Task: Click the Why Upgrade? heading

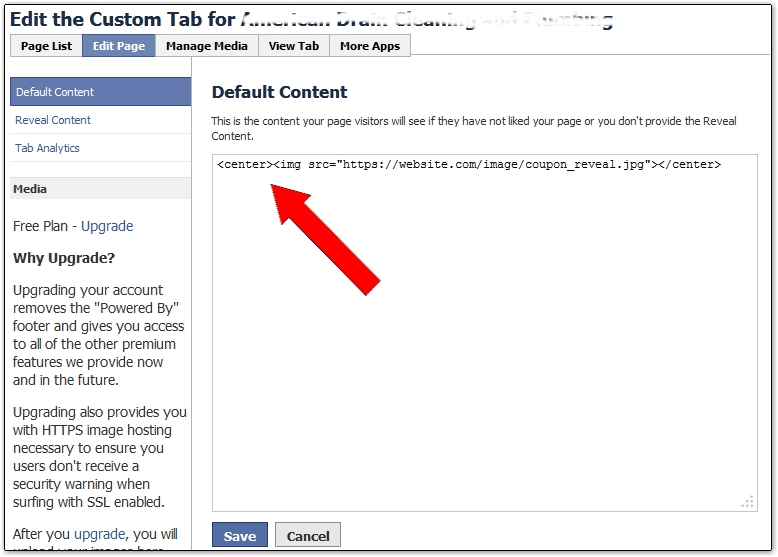Action: click(x=64, y=258)
